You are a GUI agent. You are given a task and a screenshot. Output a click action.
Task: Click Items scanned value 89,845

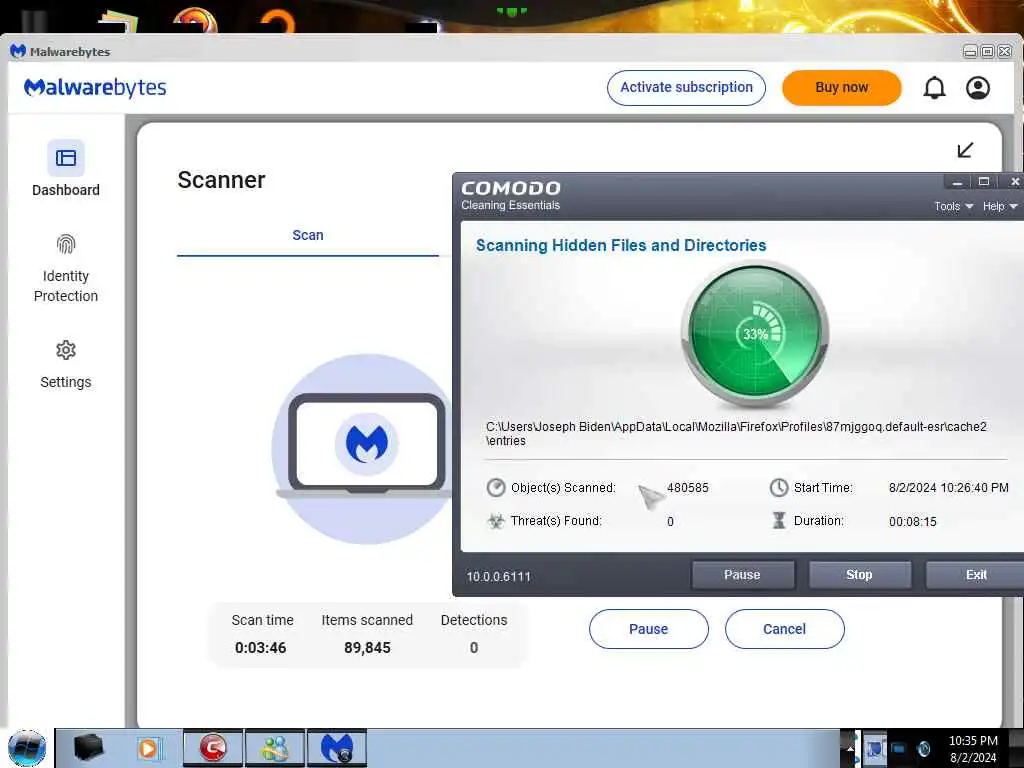[367, 648]
